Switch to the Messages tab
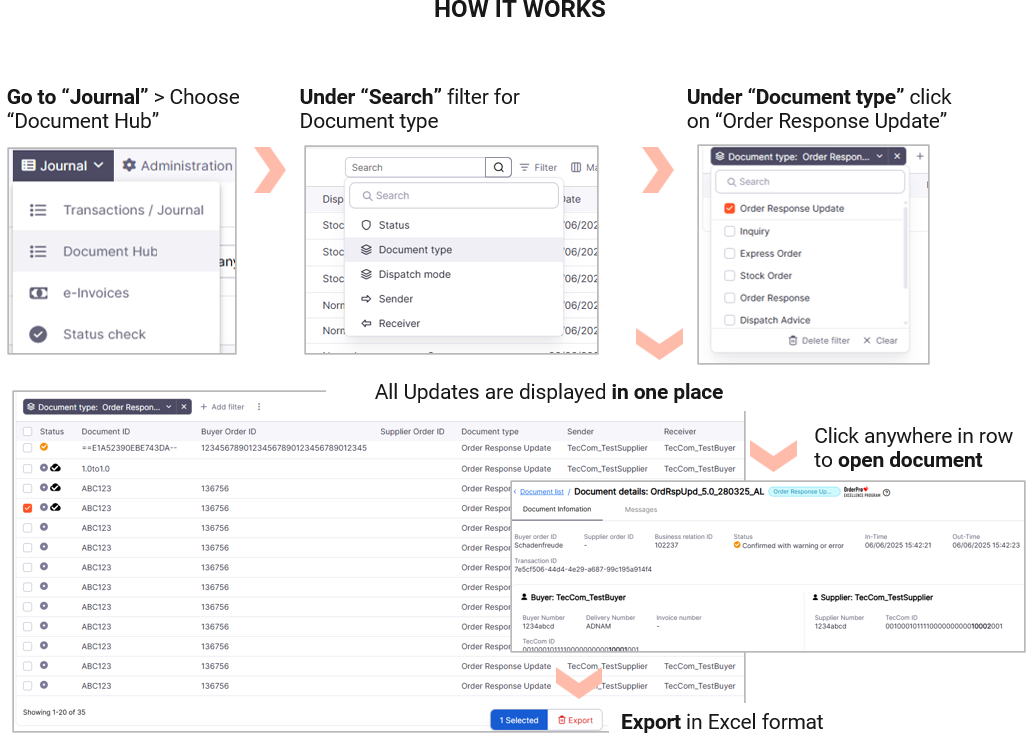Image resolution: width=1033 pixels, height=736 pixels. point(640,509)
